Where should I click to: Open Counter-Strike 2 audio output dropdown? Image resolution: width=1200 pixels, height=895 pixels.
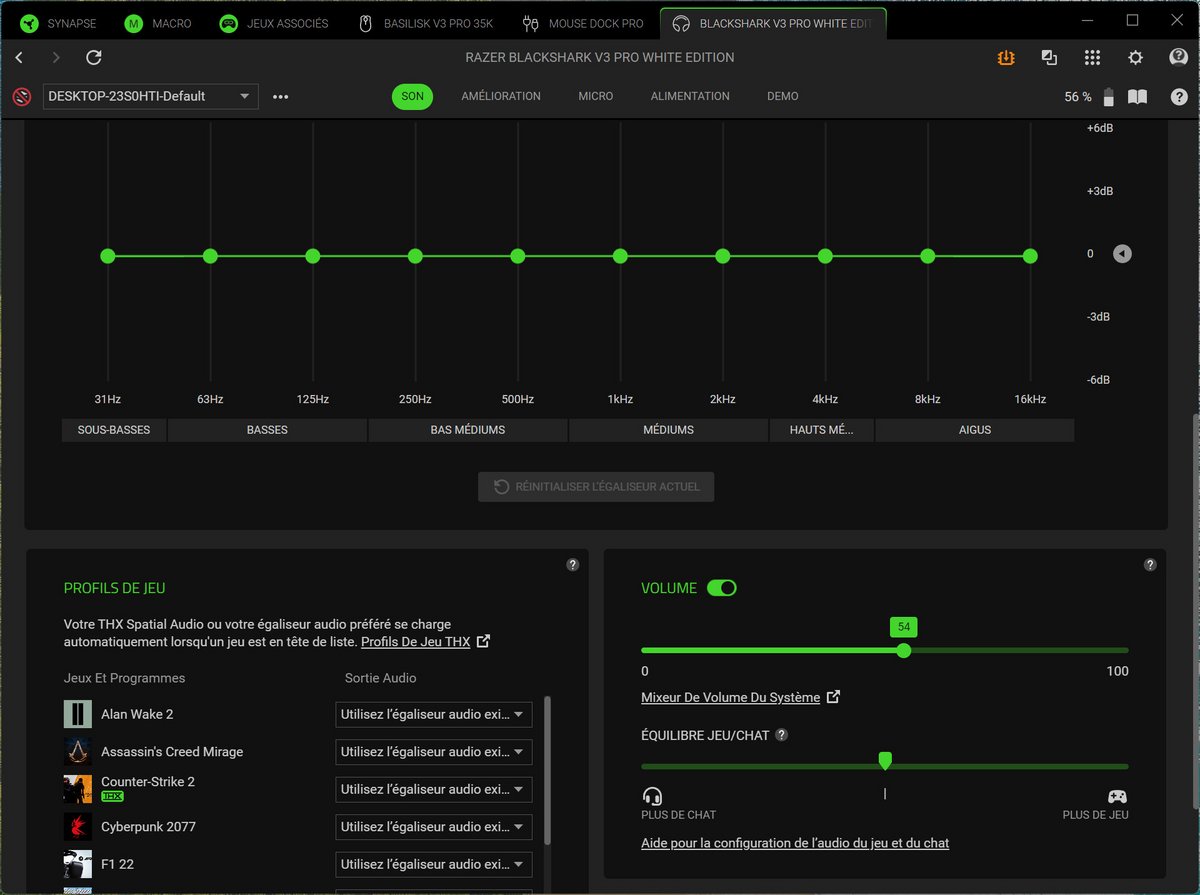click(434, 789)
